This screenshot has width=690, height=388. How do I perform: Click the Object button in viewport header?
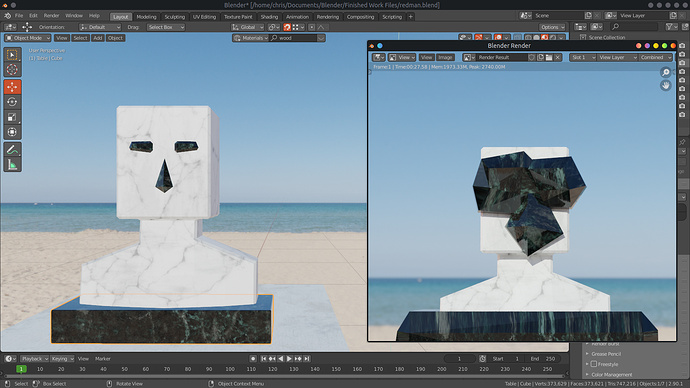click(115, 38)
